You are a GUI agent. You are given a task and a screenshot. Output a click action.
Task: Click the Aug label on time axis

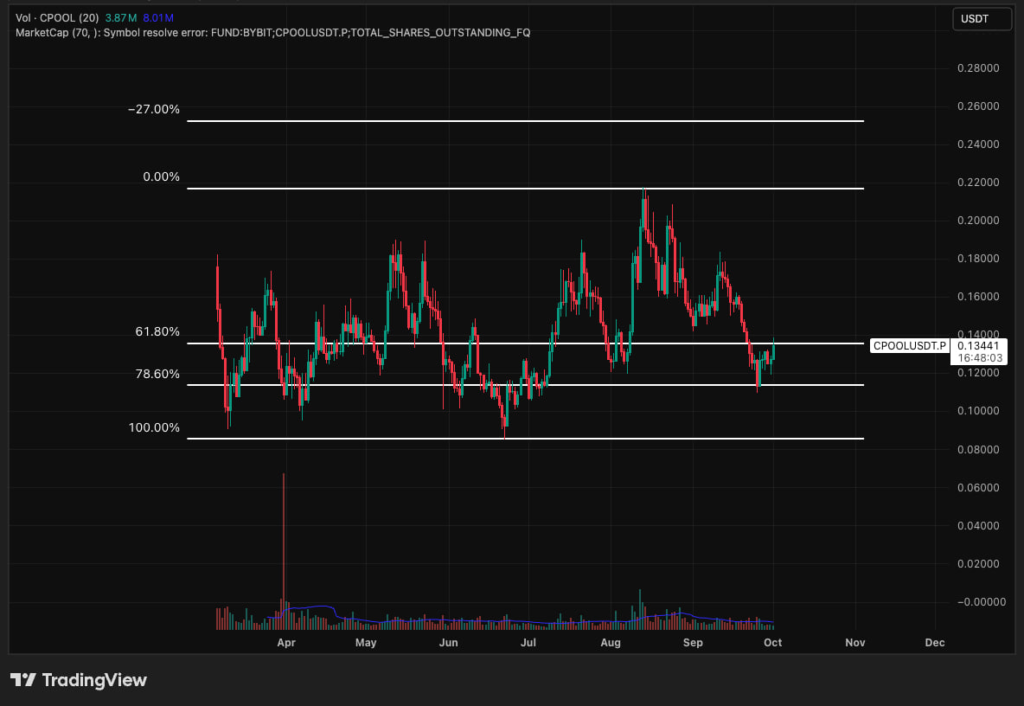click(x=611, y=643)
